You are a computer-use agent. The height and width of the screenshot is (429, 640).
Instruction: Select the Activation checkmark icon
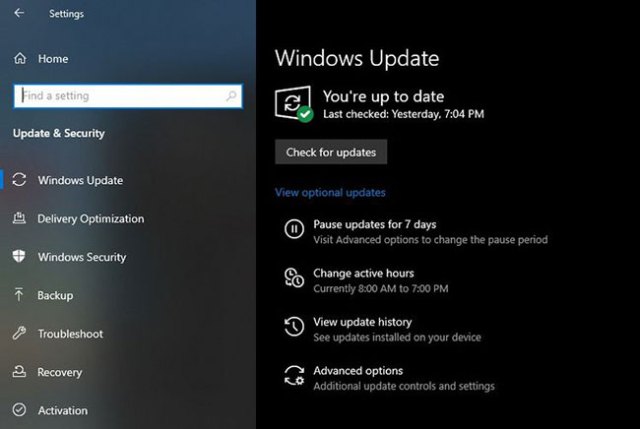(19, 410)
